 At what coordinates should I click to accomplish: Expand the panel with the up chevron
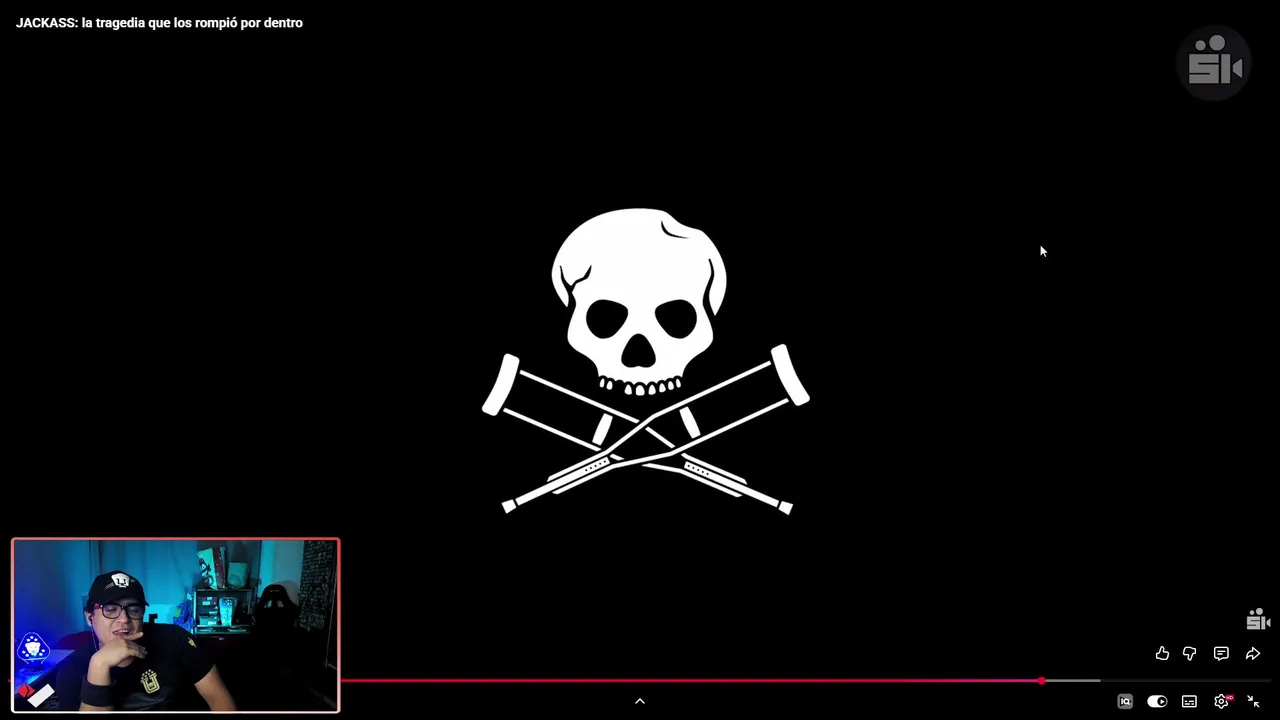click(x=640, y=701)
